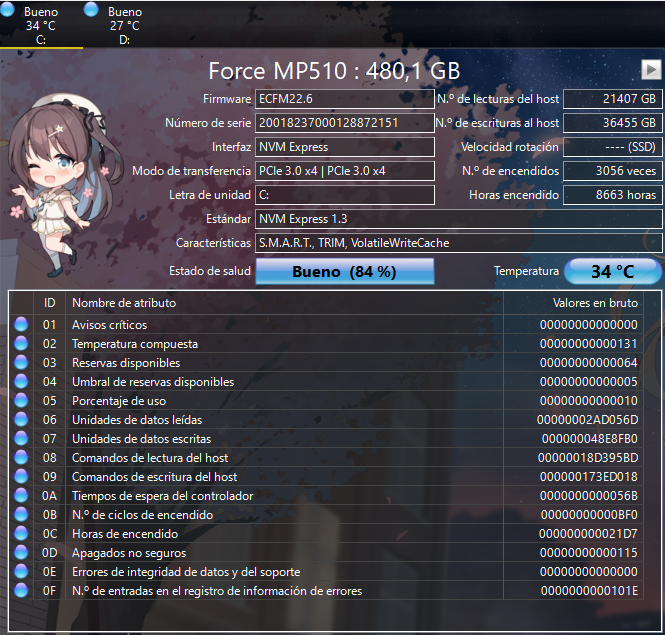Select the Reservas disponibles attribute name
Screen dimensions: 665x635
click(126, 363)
